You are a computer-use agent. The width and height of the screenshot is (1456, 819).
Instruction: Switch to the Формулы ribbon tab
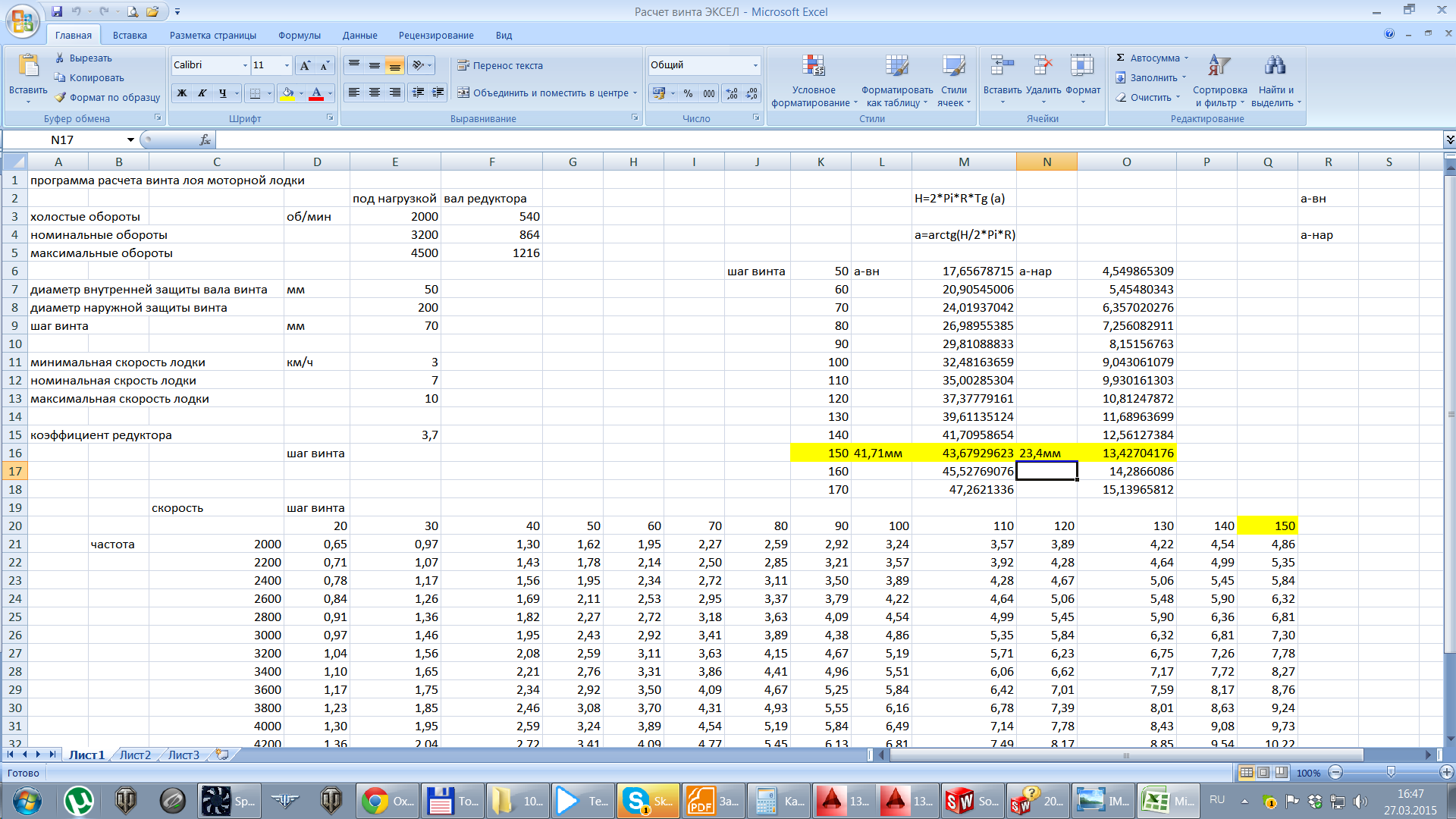299,35
